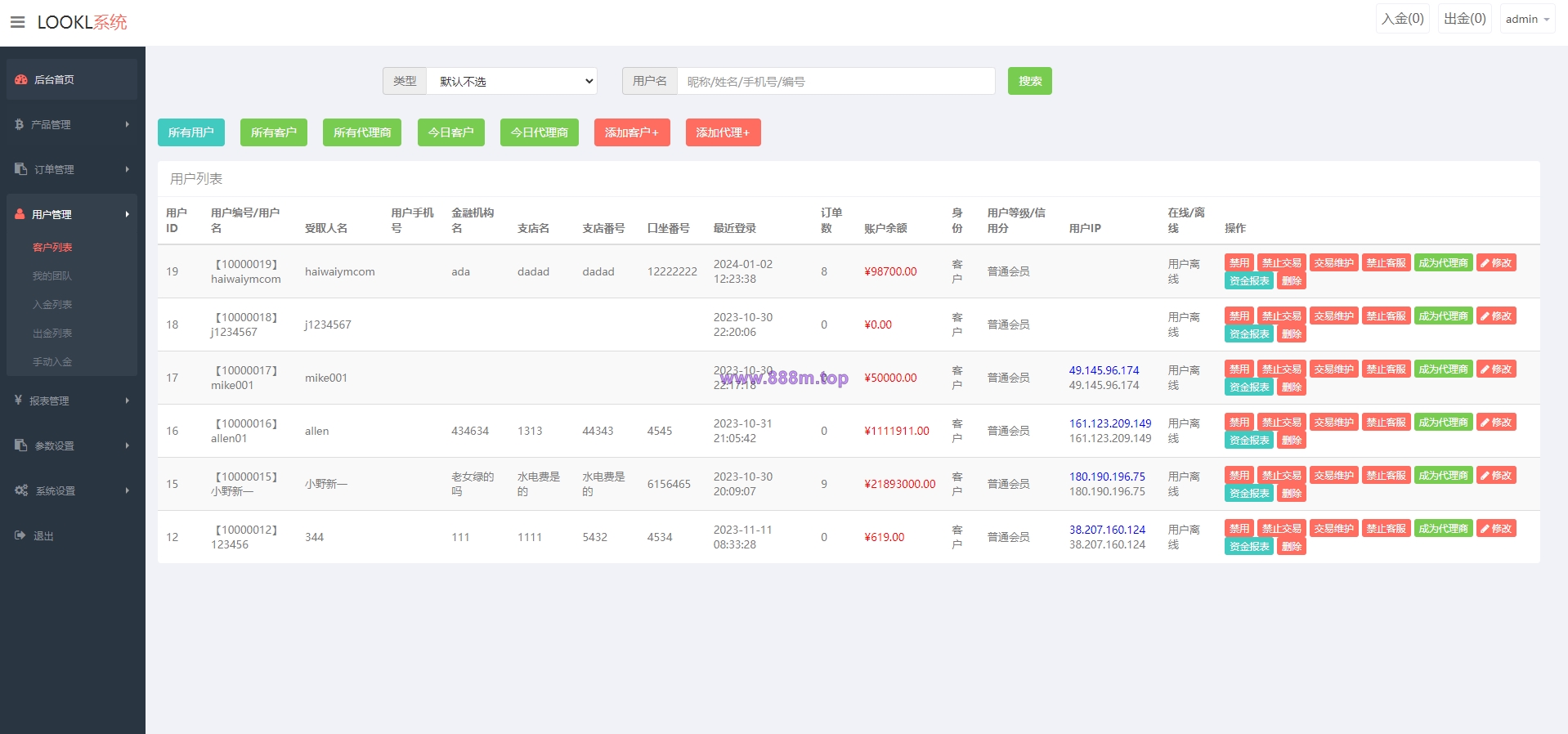
Task: Click login time 2023-11-11 08:33:28
Action: tap(743, 537)
